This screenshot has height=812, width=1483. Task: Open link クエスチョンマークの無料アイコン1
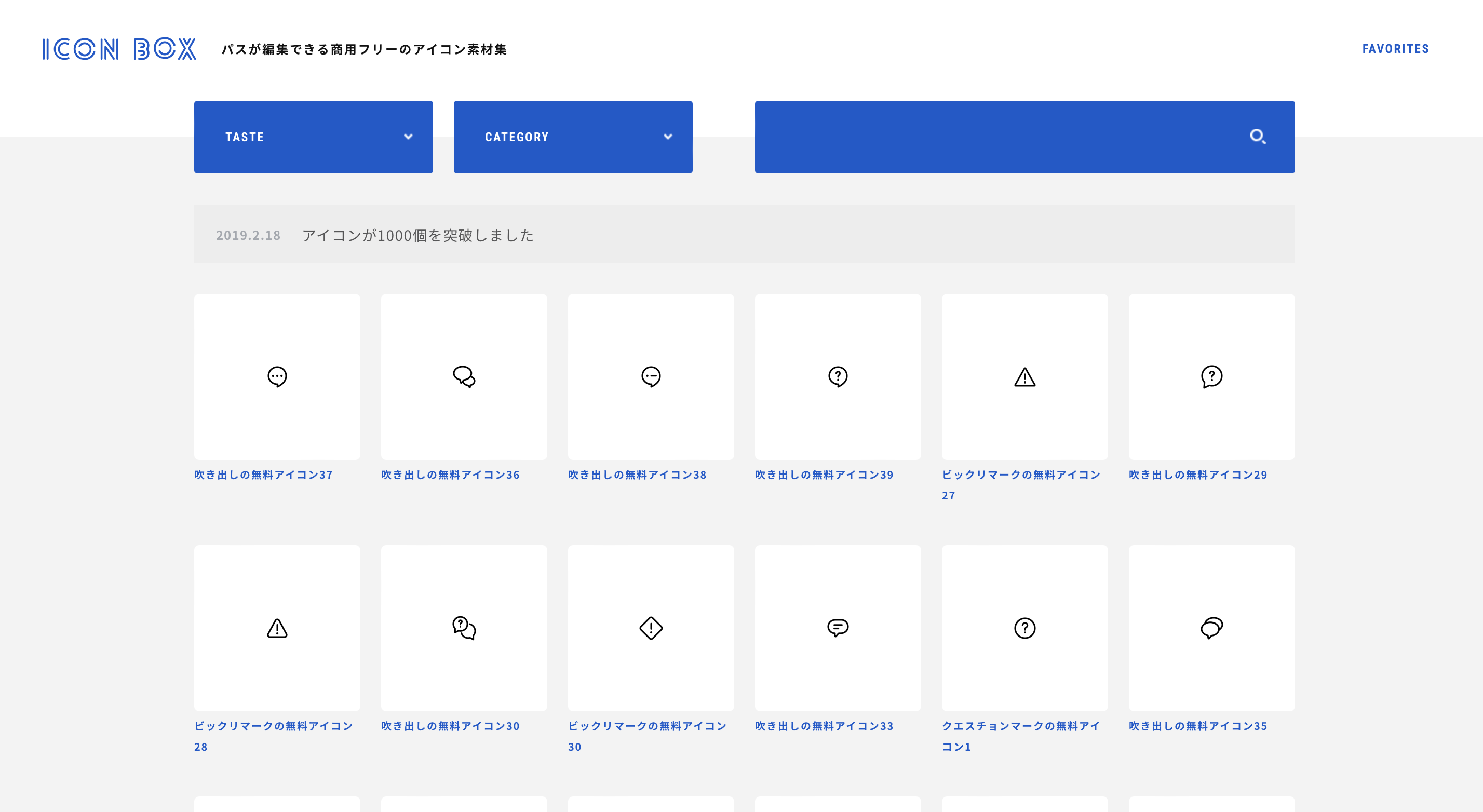1021,736
